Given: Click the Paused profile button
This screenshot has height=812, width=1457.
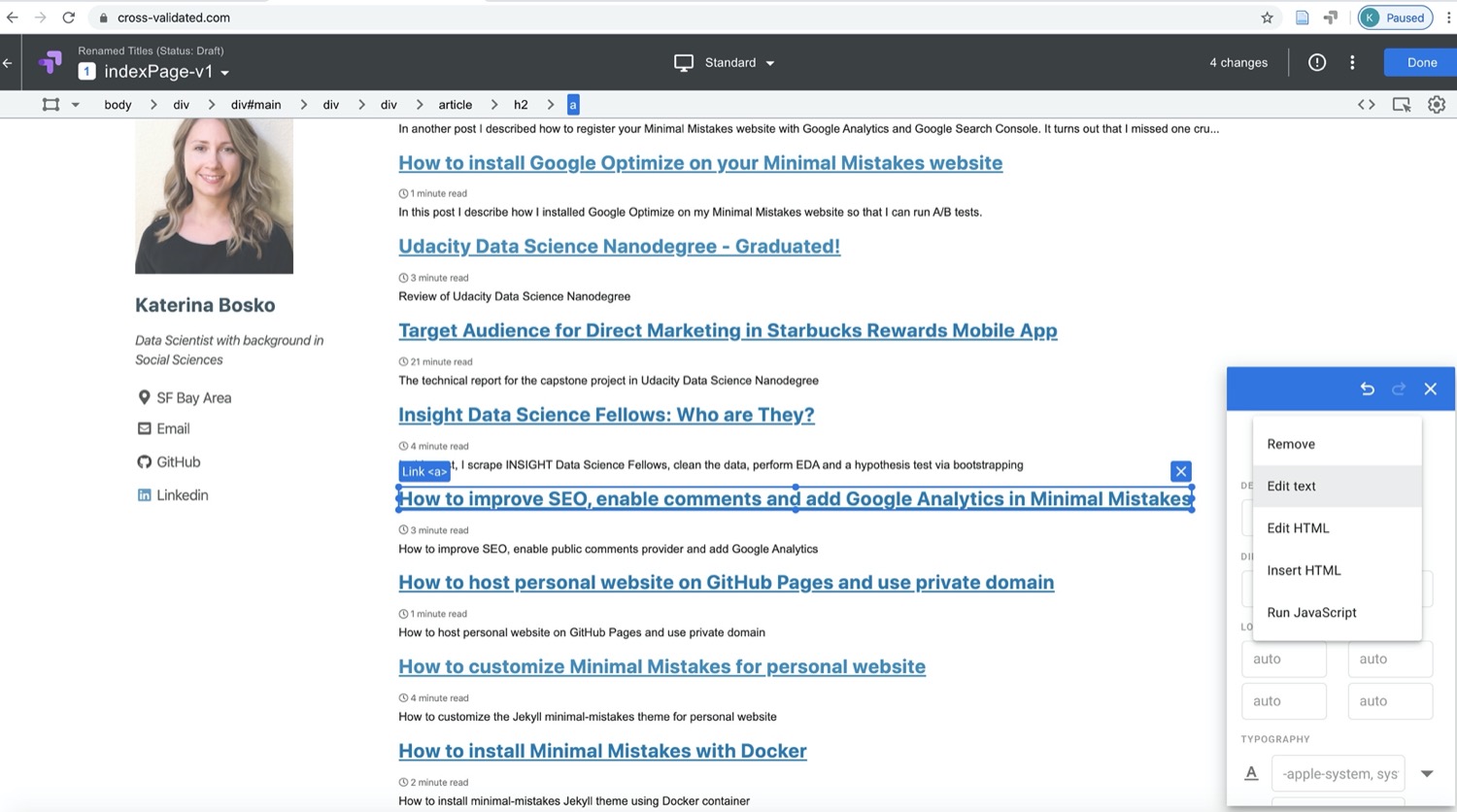Looking at the screenshot, I should [x=1395, y=17].
